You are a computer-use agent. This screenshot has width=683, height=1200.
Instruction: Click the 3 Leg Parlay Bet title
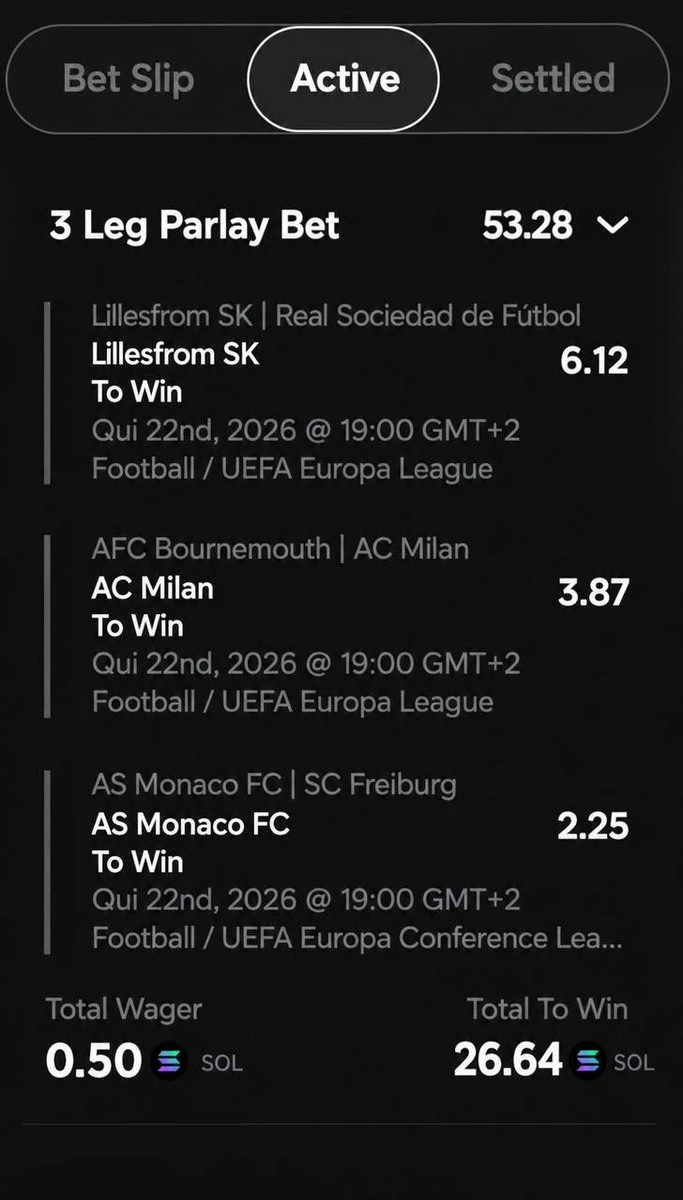(x=195, y=226)
